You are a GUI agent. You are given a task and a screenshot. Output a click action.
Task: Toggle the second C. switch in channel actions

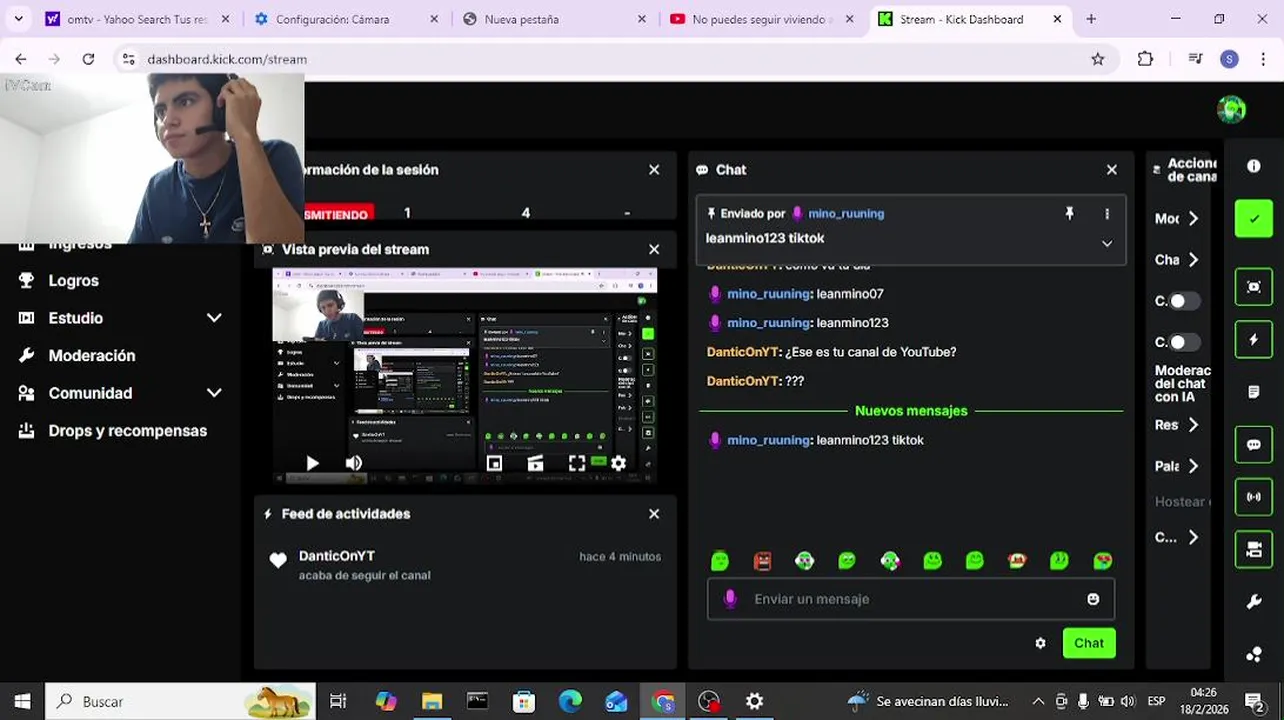click(x=1184, y=342)
